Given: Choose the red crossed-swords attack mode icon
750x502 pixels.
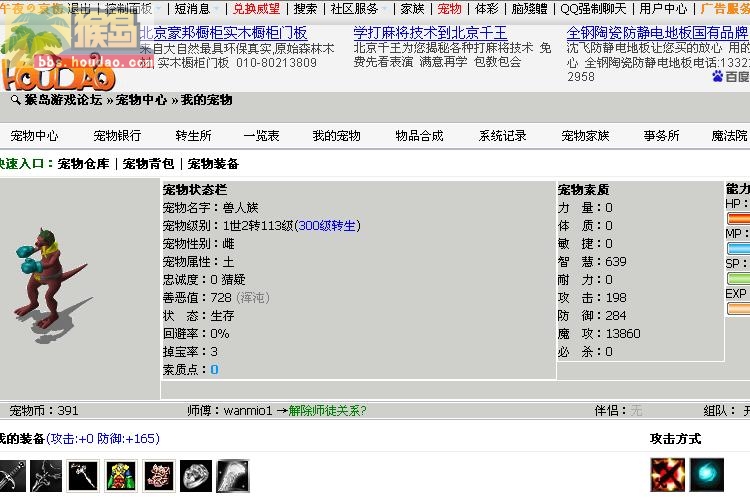Looking at the screenshot, I should click(667, 475).
